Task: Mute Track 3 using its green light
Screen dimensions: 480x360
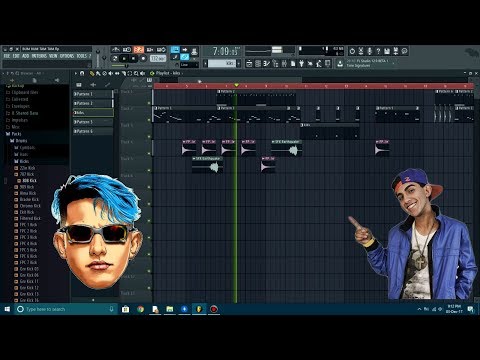Action: 149,136
